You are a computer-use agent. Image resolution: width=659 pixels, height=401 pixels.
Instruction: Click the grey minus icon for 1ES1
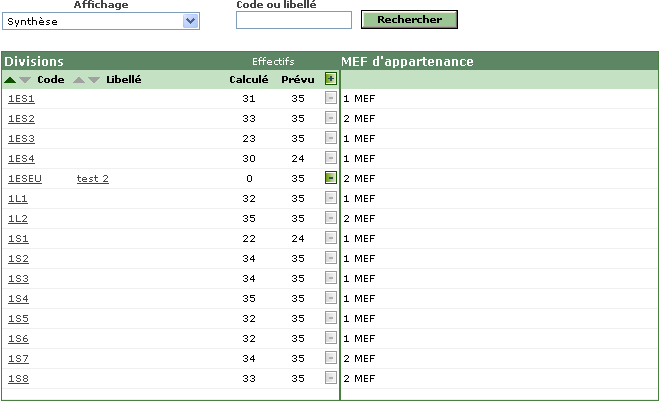coord(331,98)
